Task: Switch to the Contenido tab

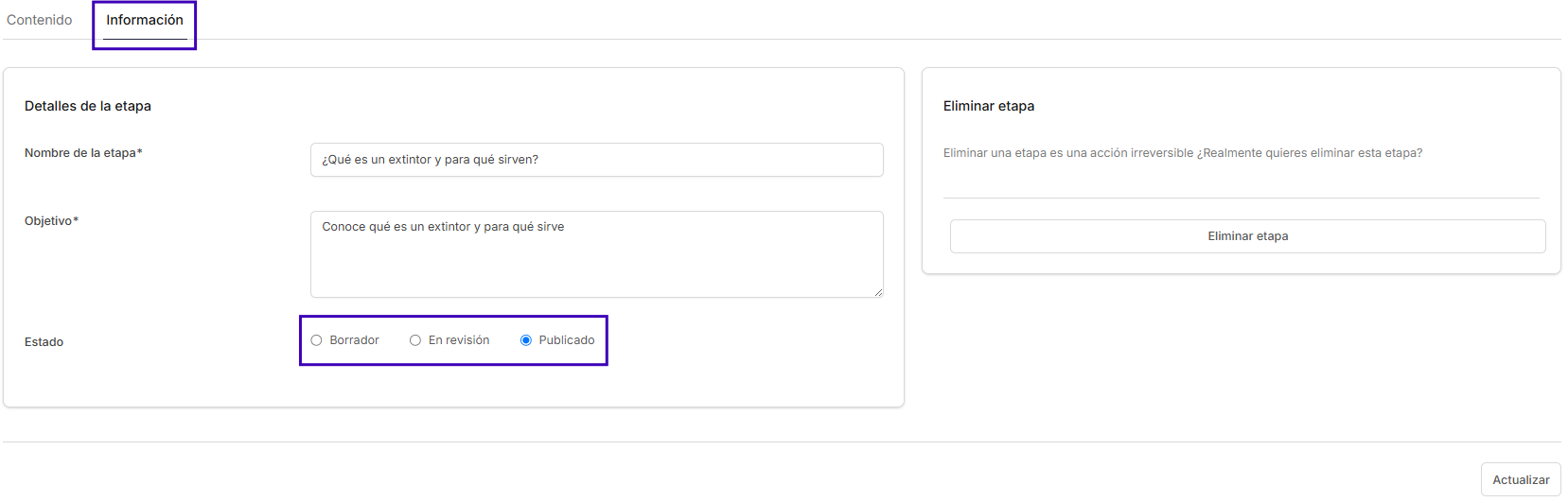Action: pyautogui.click(x=40, y=20)
